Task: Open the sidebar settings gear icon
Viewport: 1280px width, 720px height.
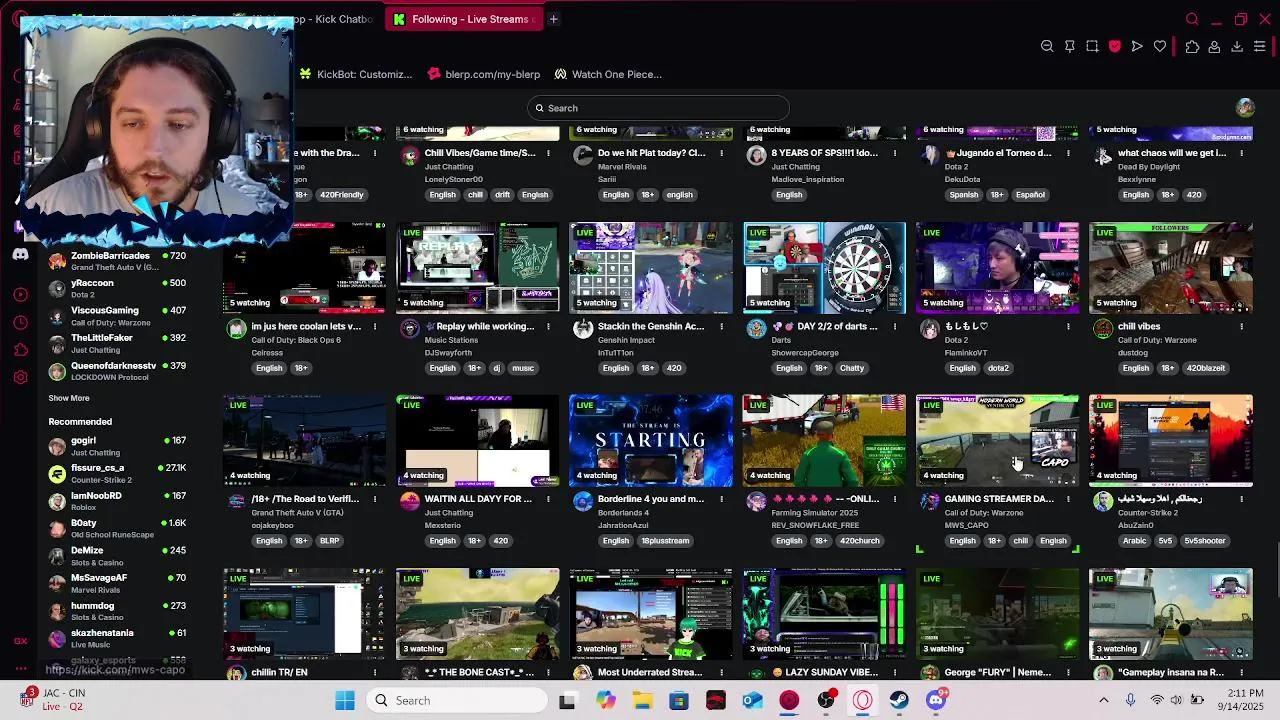Action: tap(20, 377)
